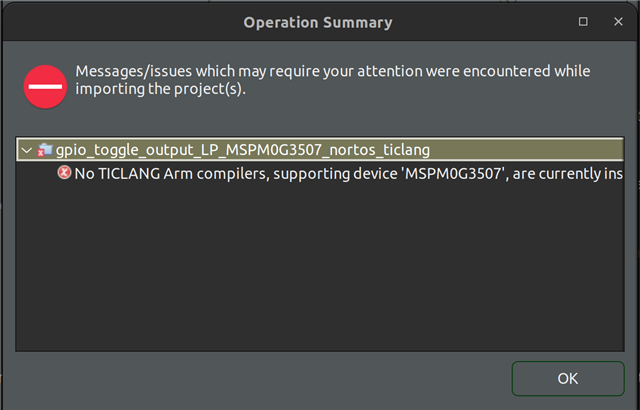This screenshot has width=640, height=410.
Task: Click empty area of the messages list
Action: (320, 265)
